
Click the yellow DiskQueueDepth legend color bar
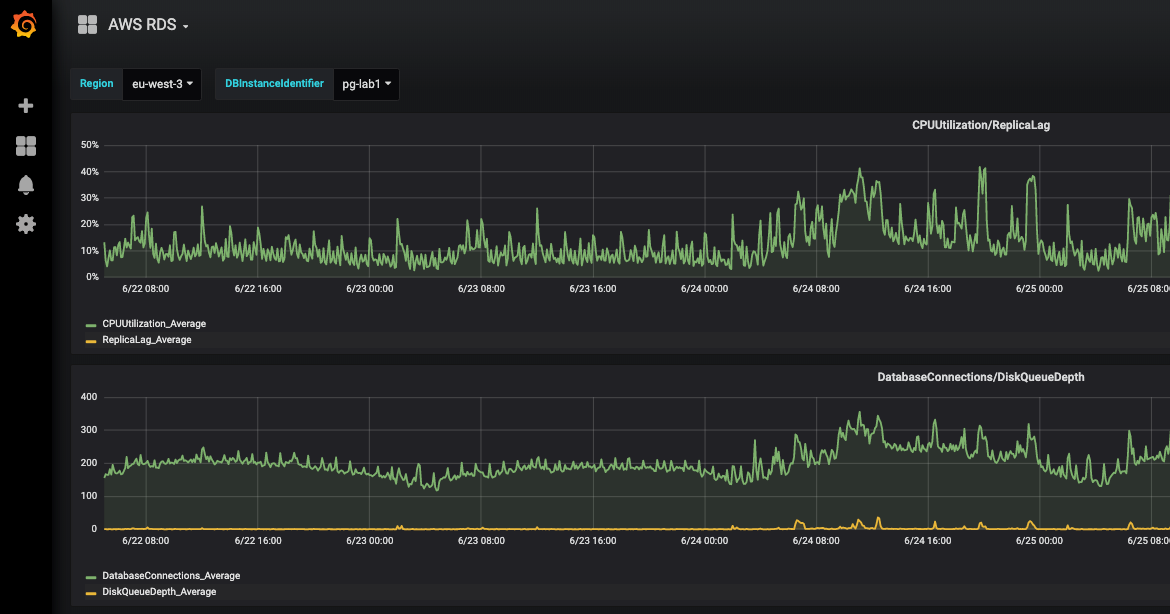[89, 591]
